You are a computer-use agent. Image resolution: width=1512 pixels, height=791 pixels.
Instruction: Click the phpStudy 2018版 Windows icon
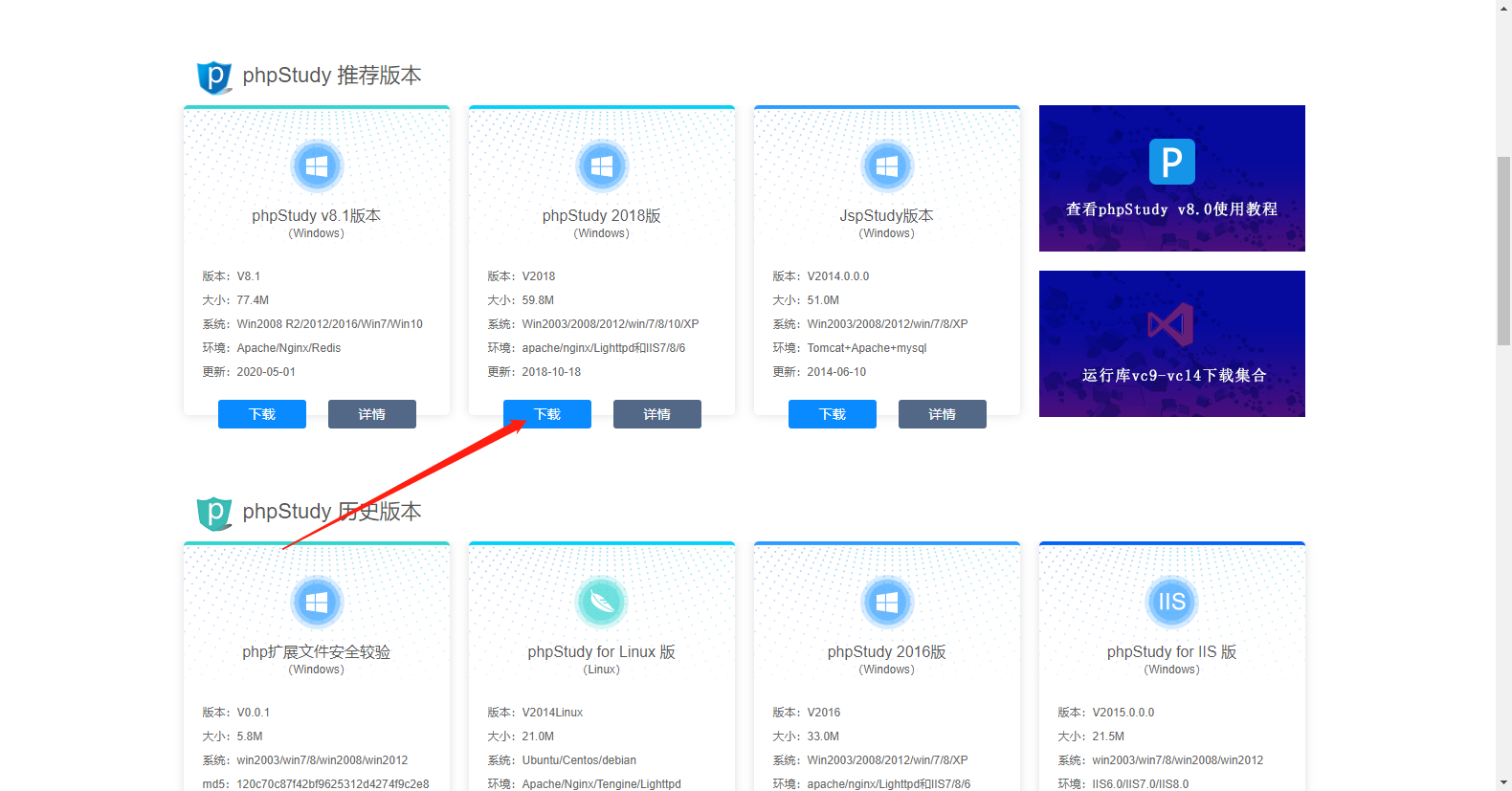602,166
